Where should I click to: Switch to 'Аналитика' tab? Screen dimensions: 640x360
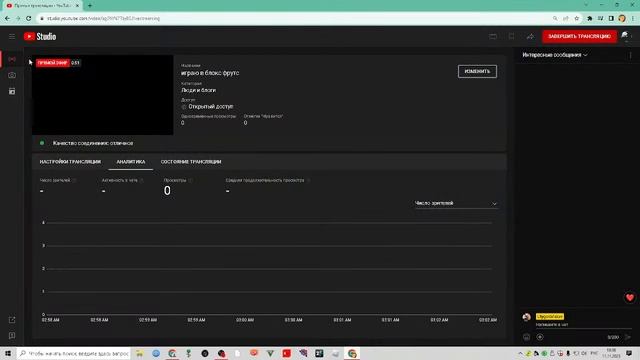(131, 162)
